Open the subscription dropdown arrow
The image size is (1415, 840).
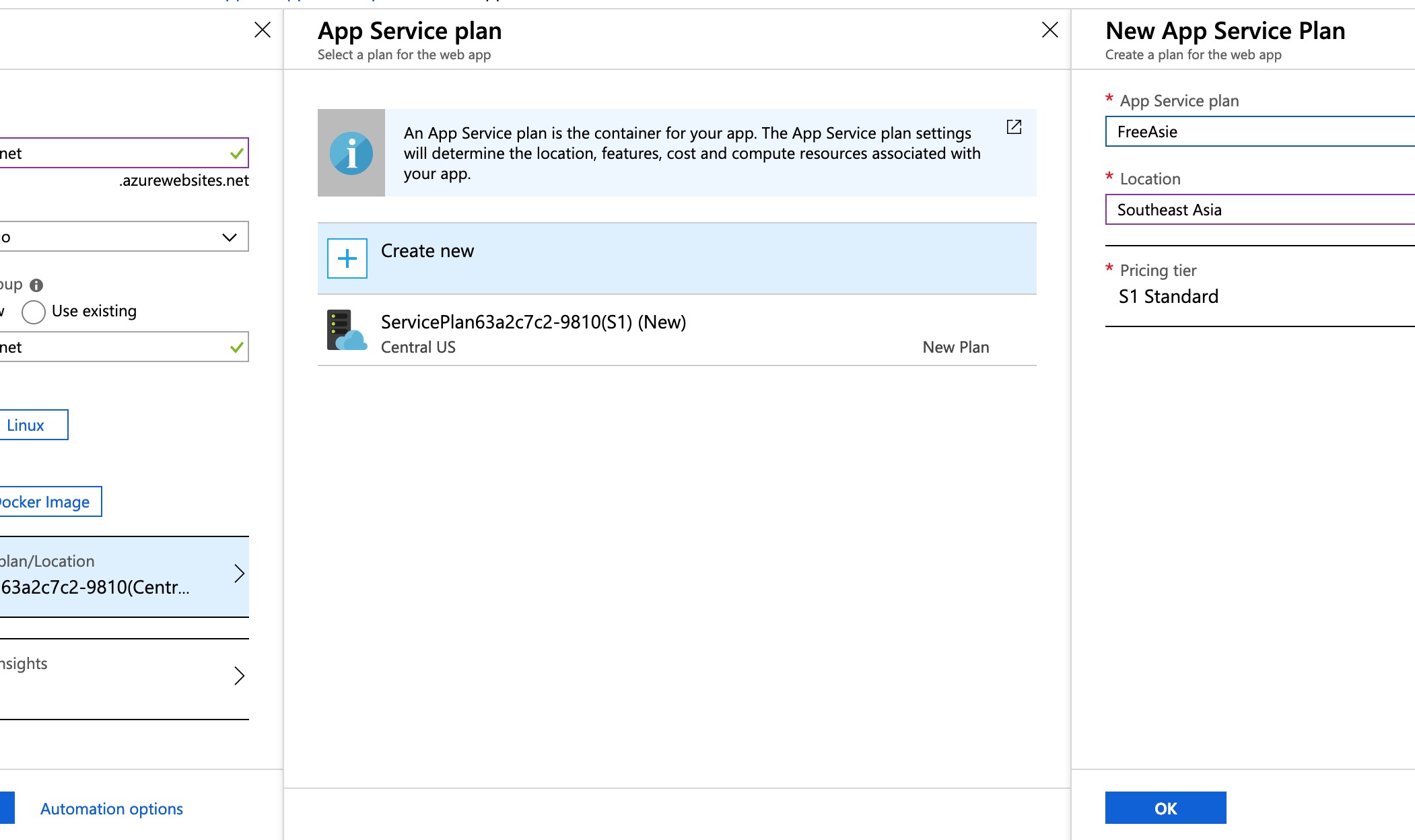click(x=229, y=237)
